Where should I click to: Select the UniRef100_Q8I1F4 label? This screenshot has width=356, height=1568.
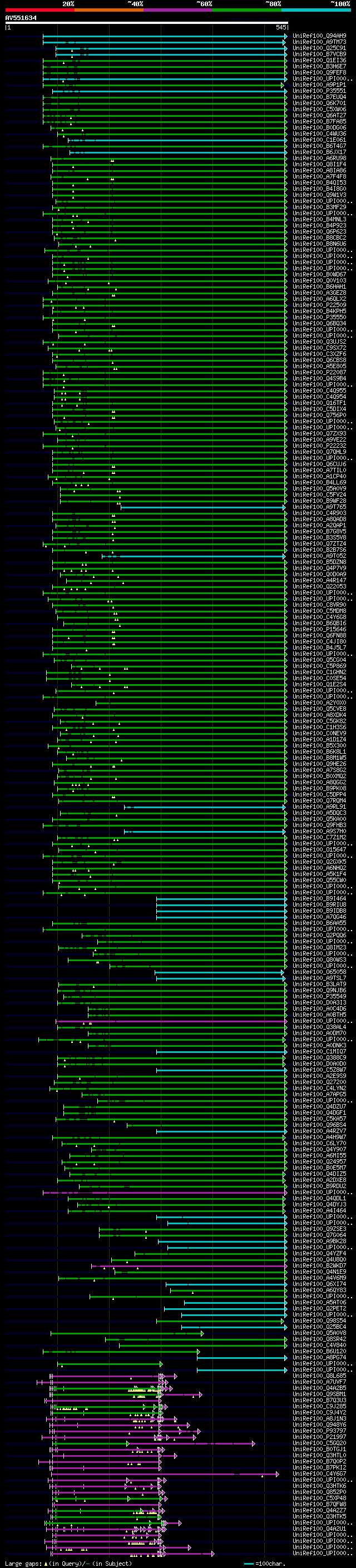(x=319, y=164)
